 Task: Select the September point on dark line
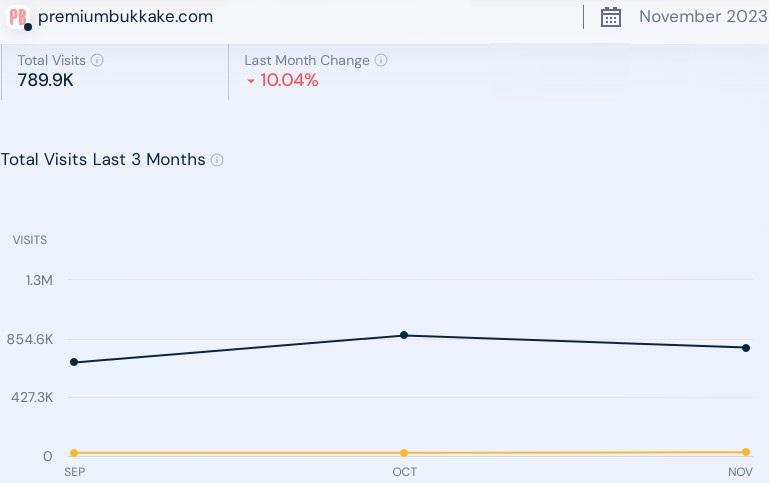[x=74, y=362]
